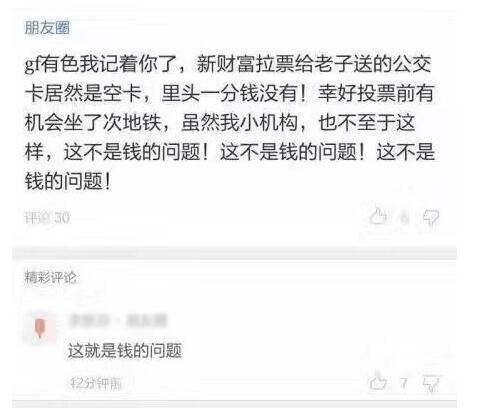Downvote the comment 这就是钱的问题
Viewport: 493px width, 408px height.
click(x=431, y=383)
